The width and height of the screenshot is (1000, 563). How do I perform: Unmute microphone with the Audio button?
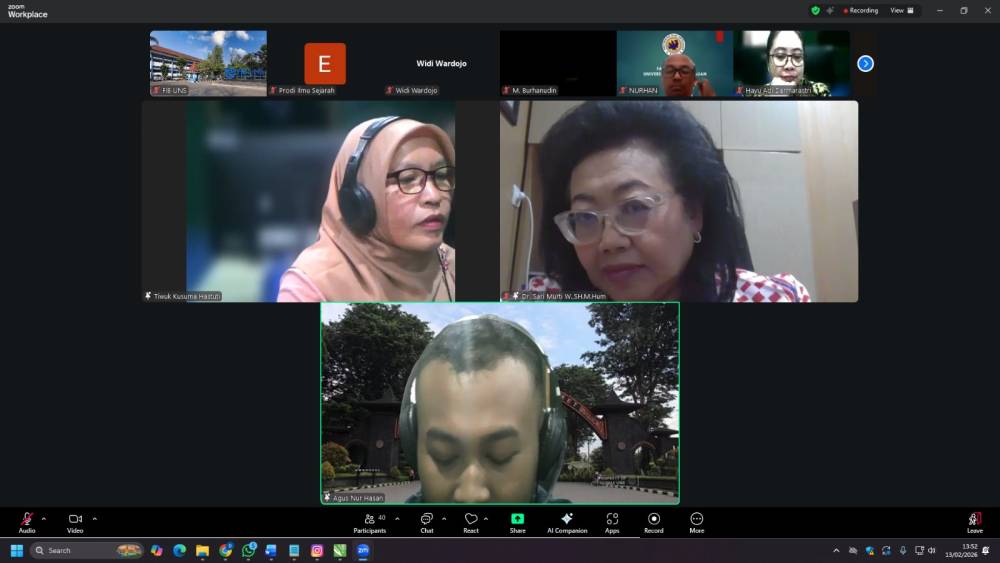click(27, 519)
